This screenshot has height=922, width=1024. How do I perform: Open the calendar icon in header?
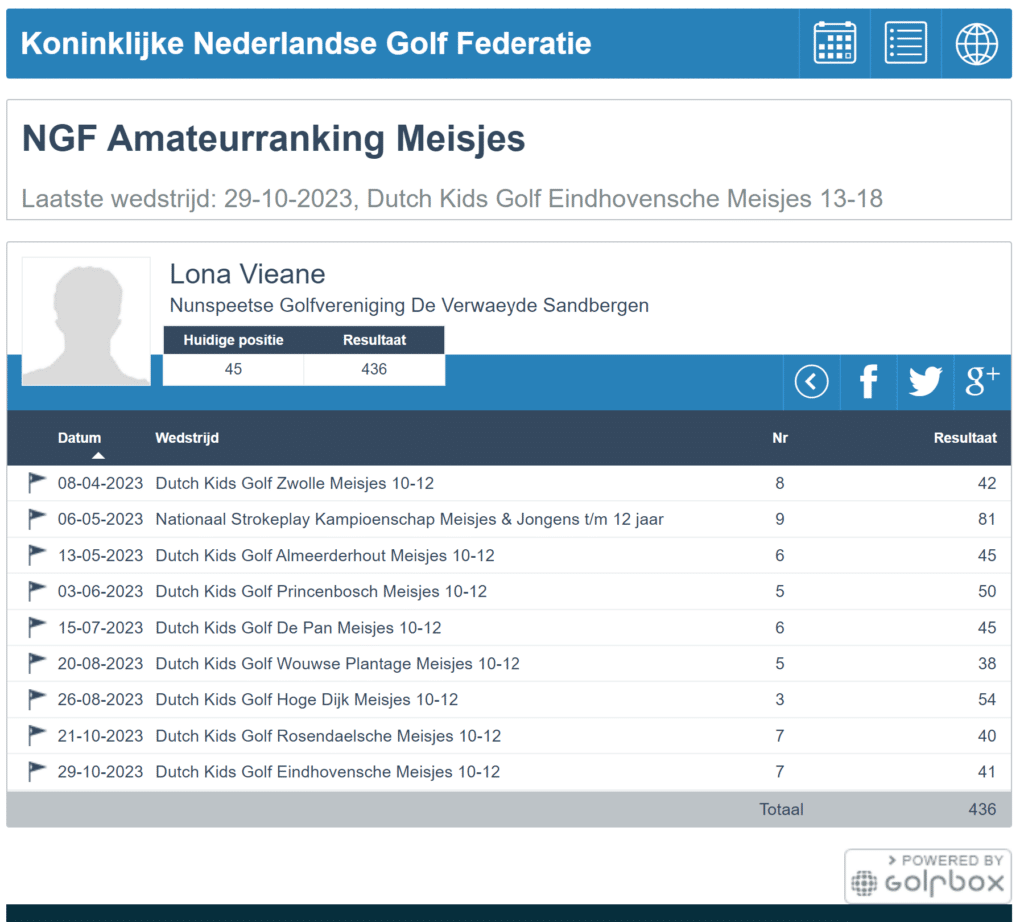[835, 43]
